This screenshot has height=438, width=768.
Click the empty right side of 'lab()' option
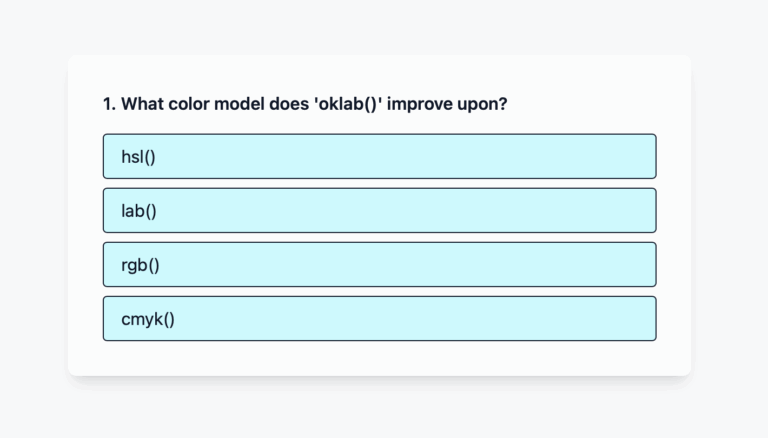coord(560,210)
